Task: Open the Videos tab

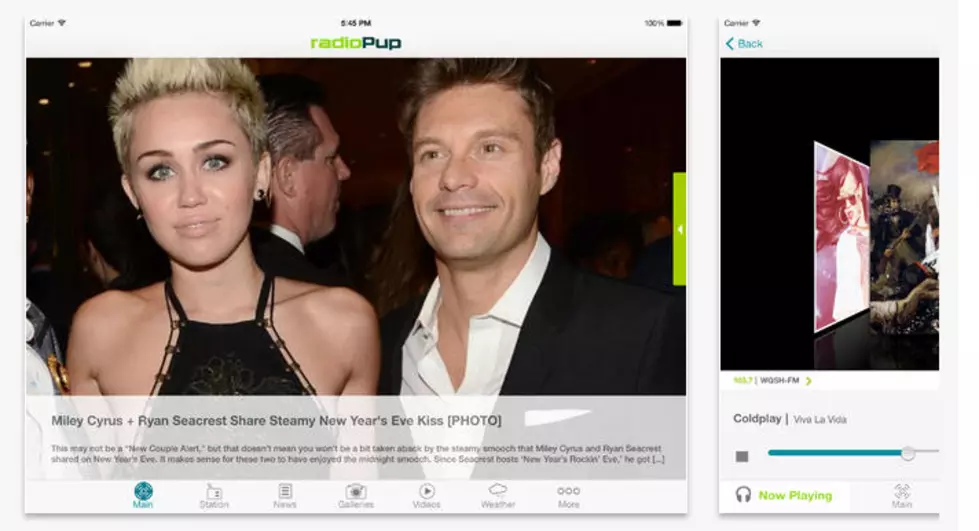Action: (427, 495)
